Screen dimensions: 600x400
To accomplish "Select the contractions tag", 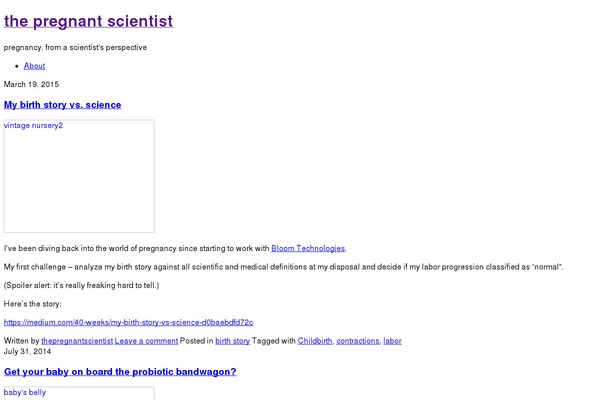I will 358,341.
